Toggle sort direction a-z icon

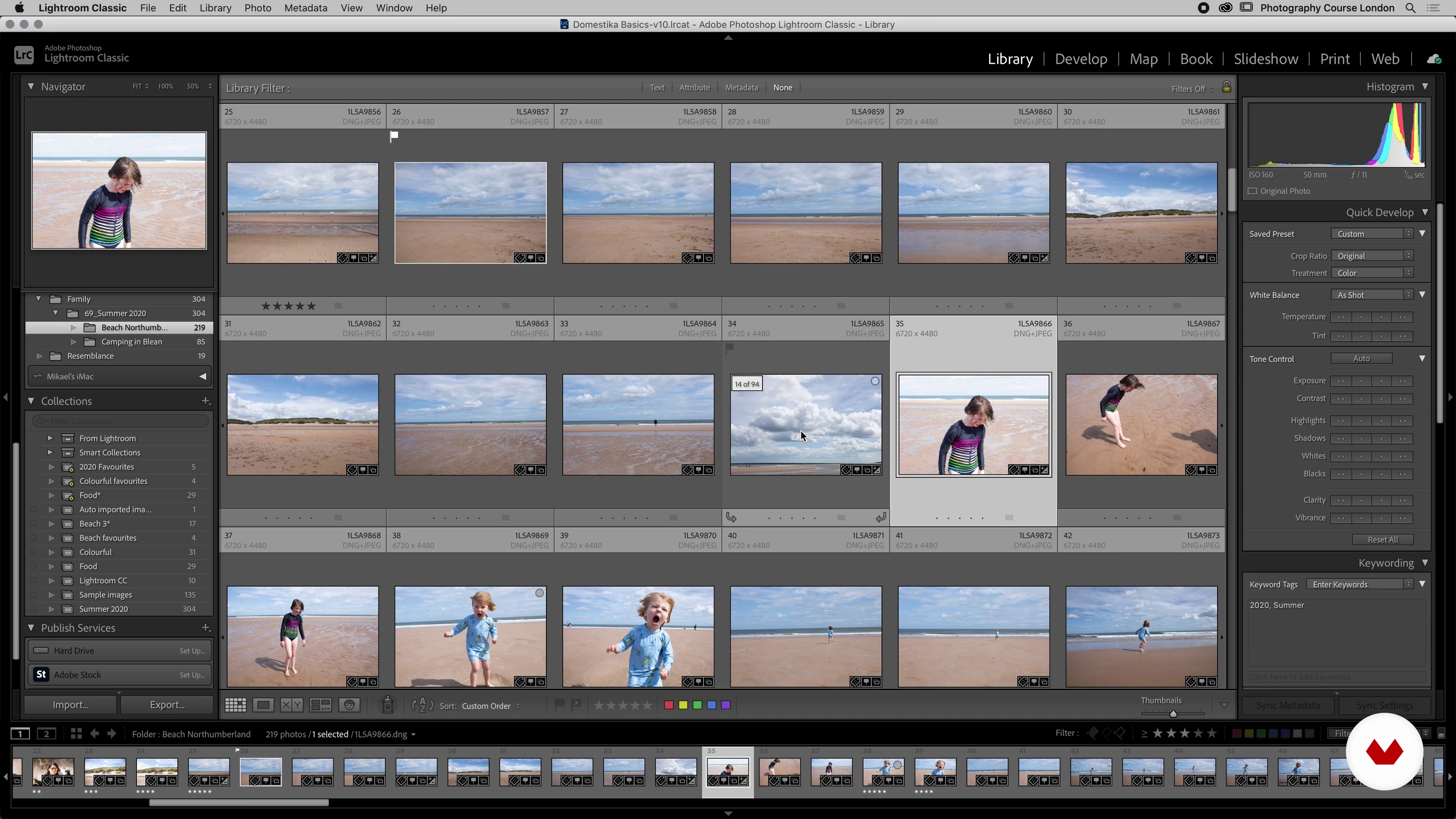422,705
